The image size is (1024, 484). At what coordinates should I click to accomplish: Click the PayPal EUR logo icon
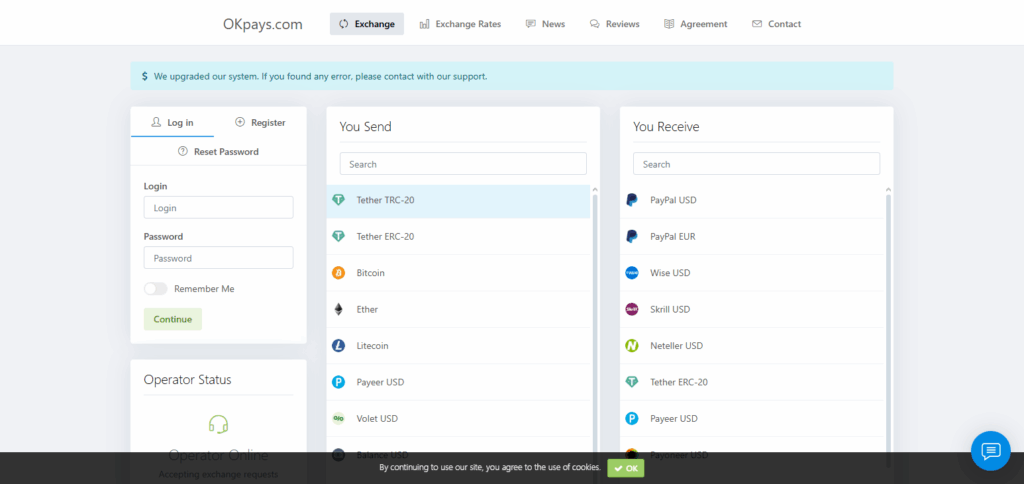click(x=632, y=236)
